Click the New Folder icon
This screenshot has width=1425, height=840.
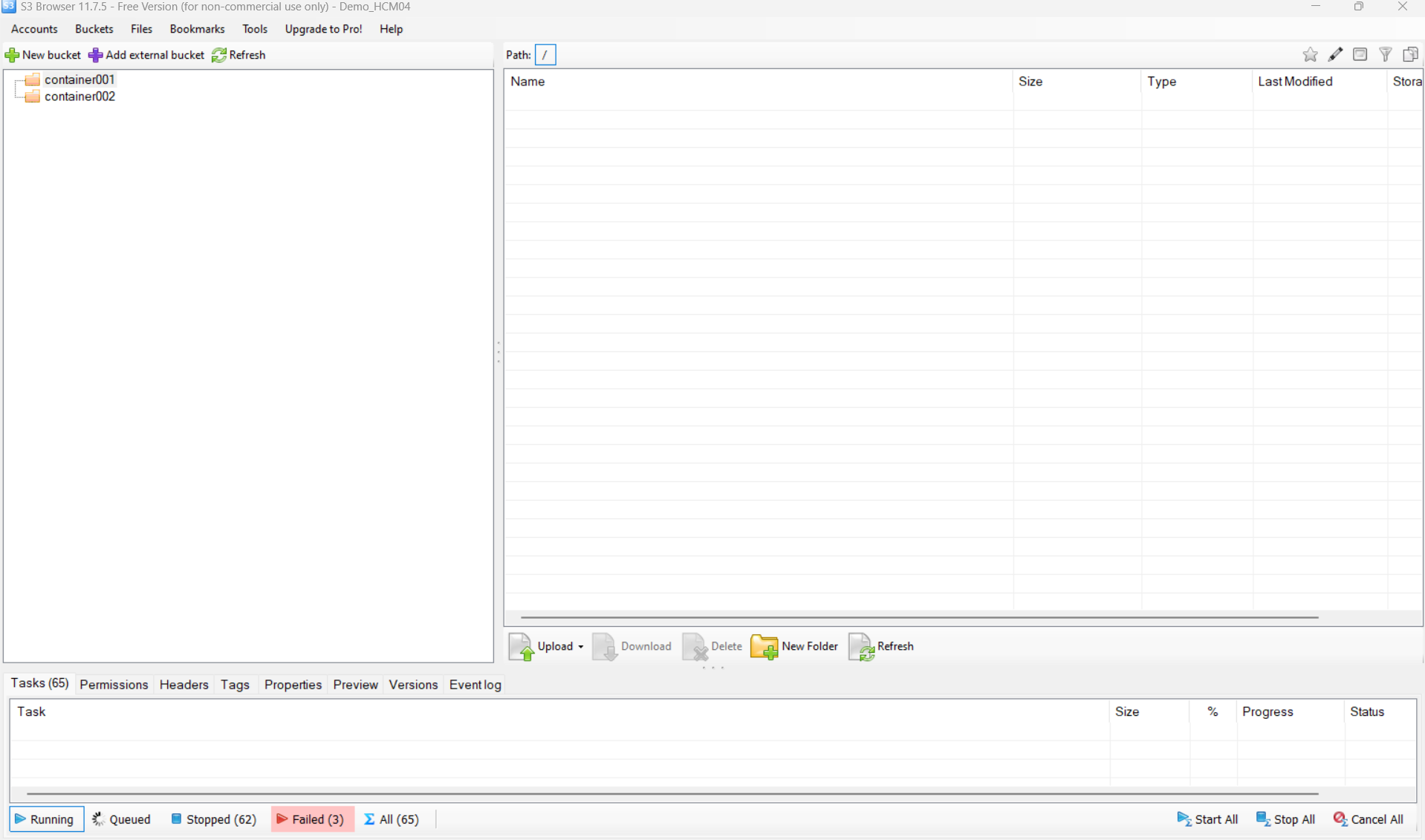coord(764,647)
